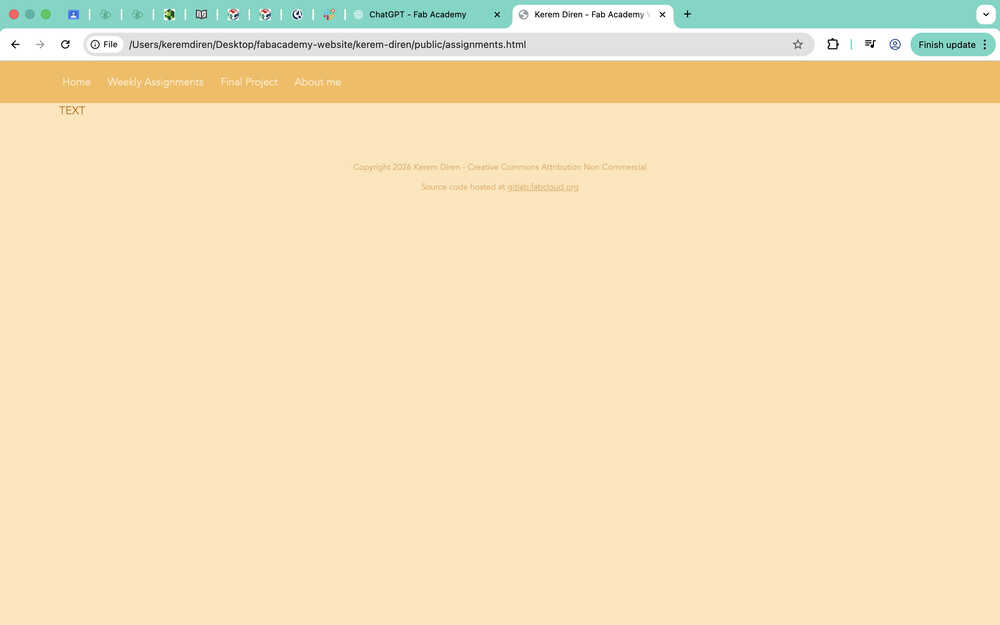Click the Finish update button
The height and width of the screenshot is (625, 1000).
point(947,45)
